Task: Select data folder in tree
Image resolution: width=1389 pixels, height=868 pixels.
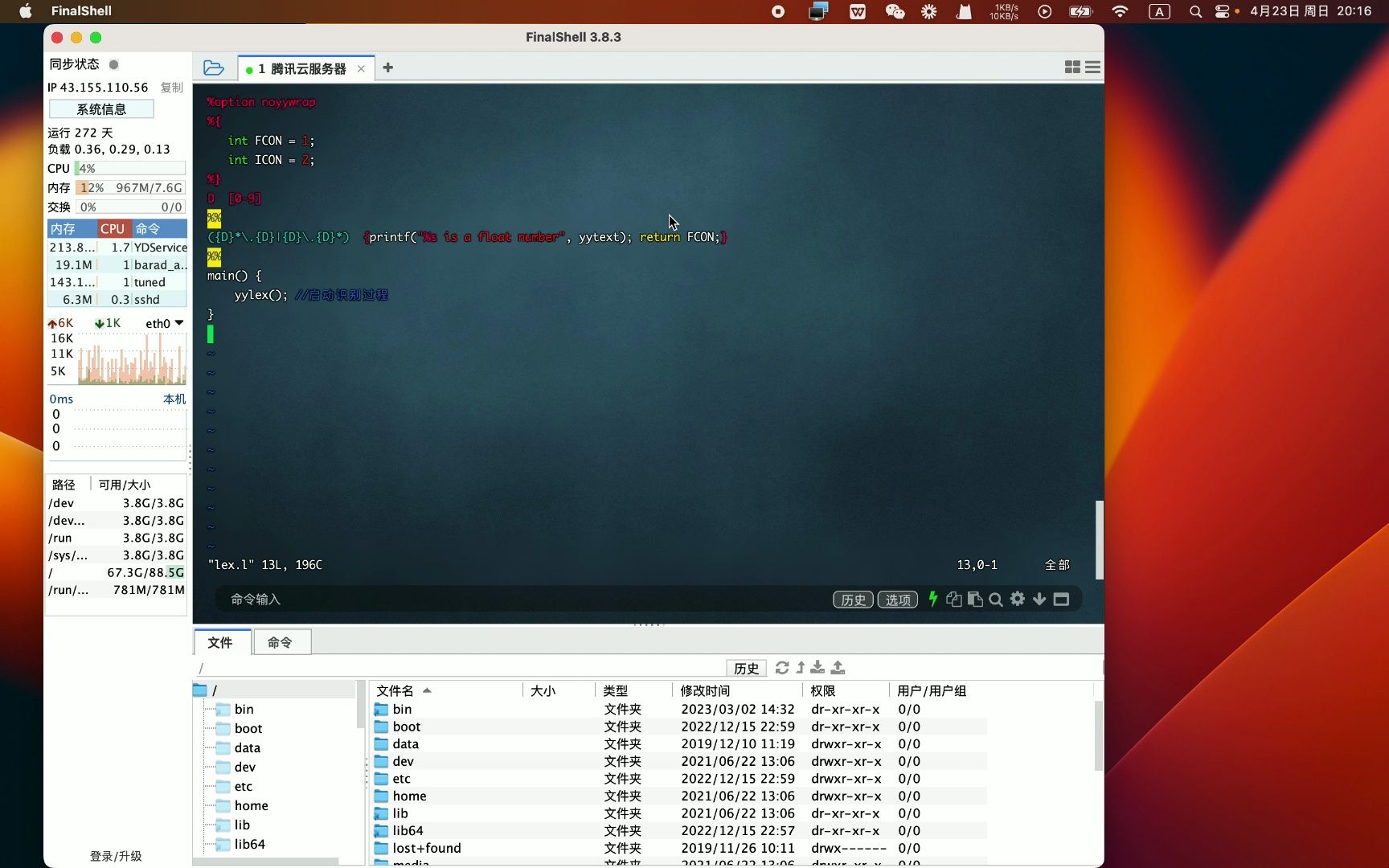Action: [x=247, y=748]
